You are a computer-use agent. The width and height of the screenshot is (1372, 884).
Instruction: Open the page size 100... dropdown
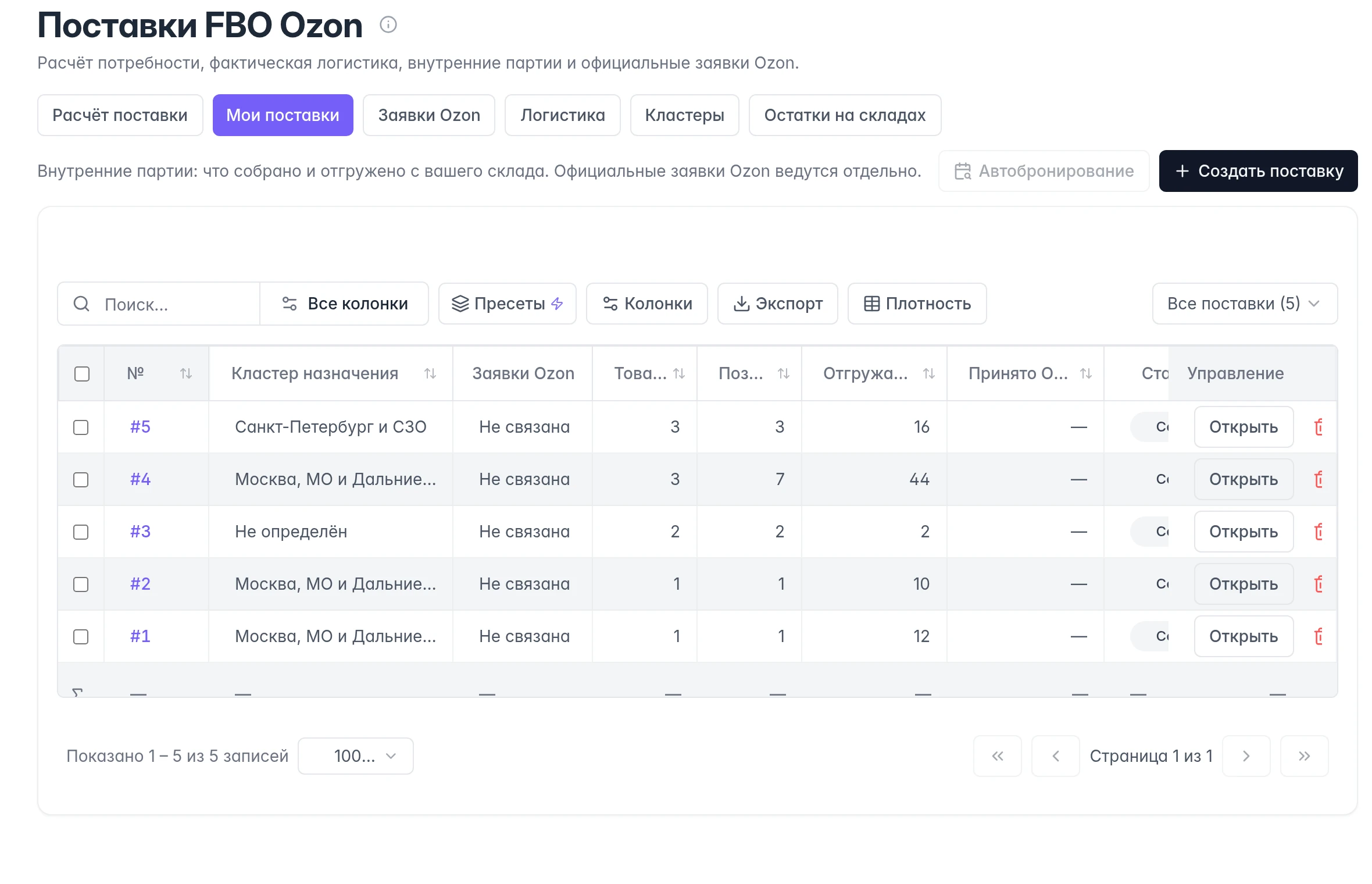click(356, 756)
